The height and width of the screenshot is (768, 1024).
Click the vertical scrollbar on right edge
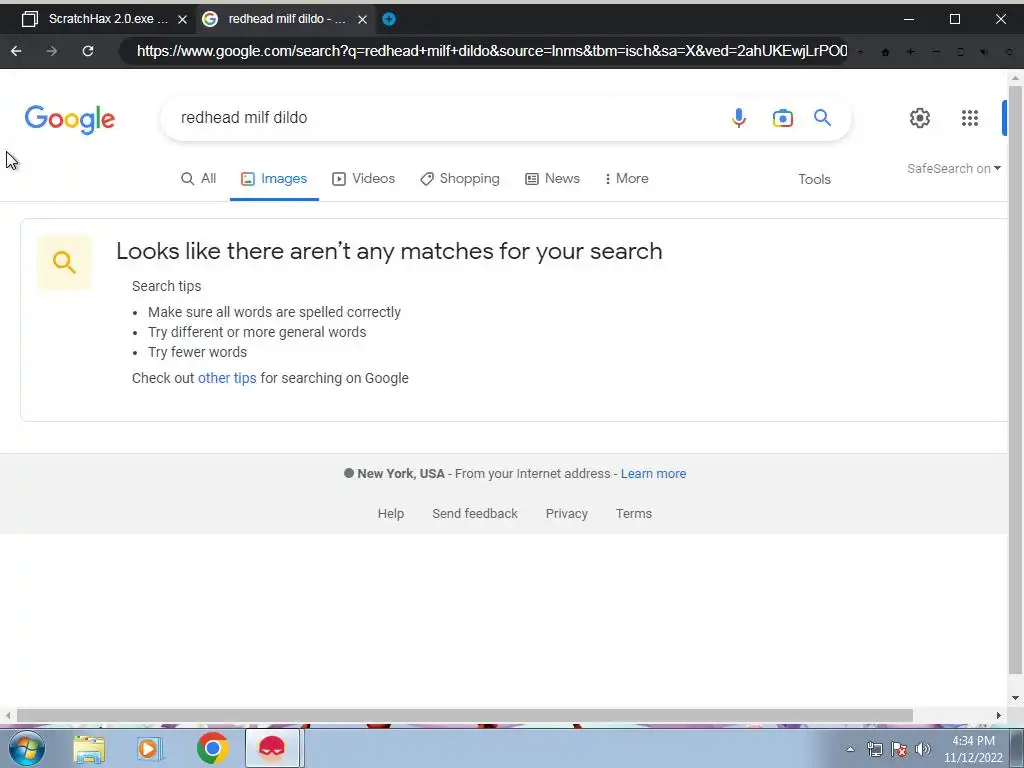point(1016,379)
